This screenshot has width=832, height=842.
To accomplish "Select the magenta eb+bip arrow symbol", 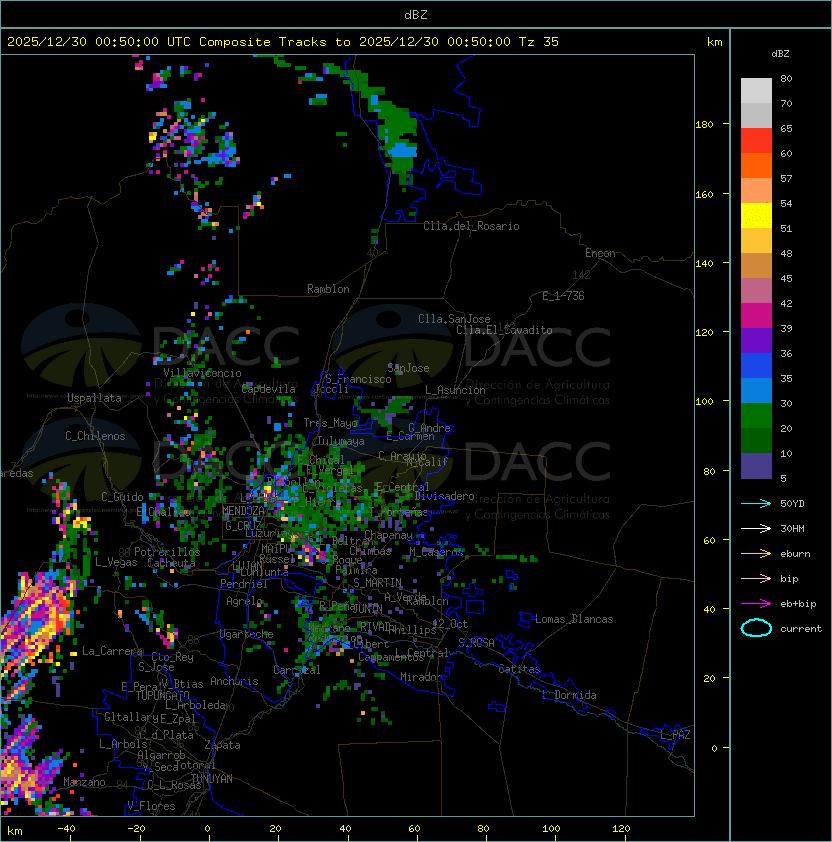I will tap(756, 604).
